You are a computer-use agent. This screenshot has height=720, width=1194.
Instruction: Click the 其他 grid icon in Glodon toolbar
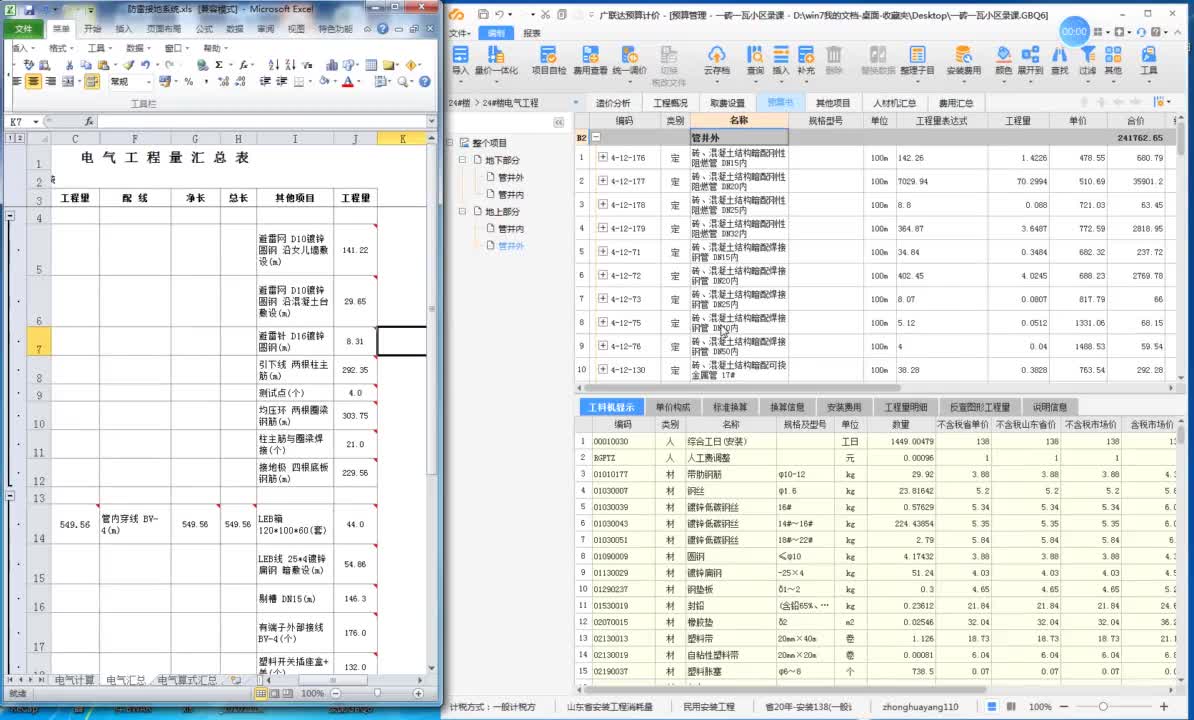(1113, 61)
